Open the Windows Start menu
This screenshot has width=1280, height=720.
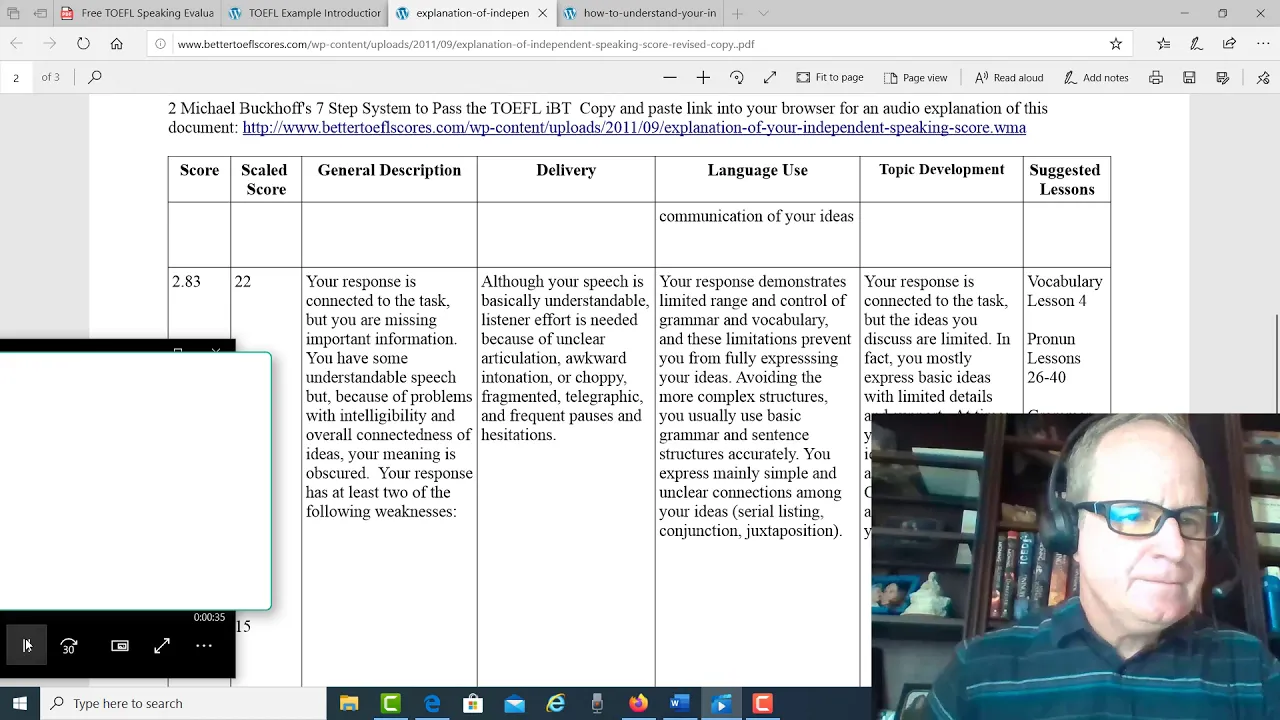point(20,703)
